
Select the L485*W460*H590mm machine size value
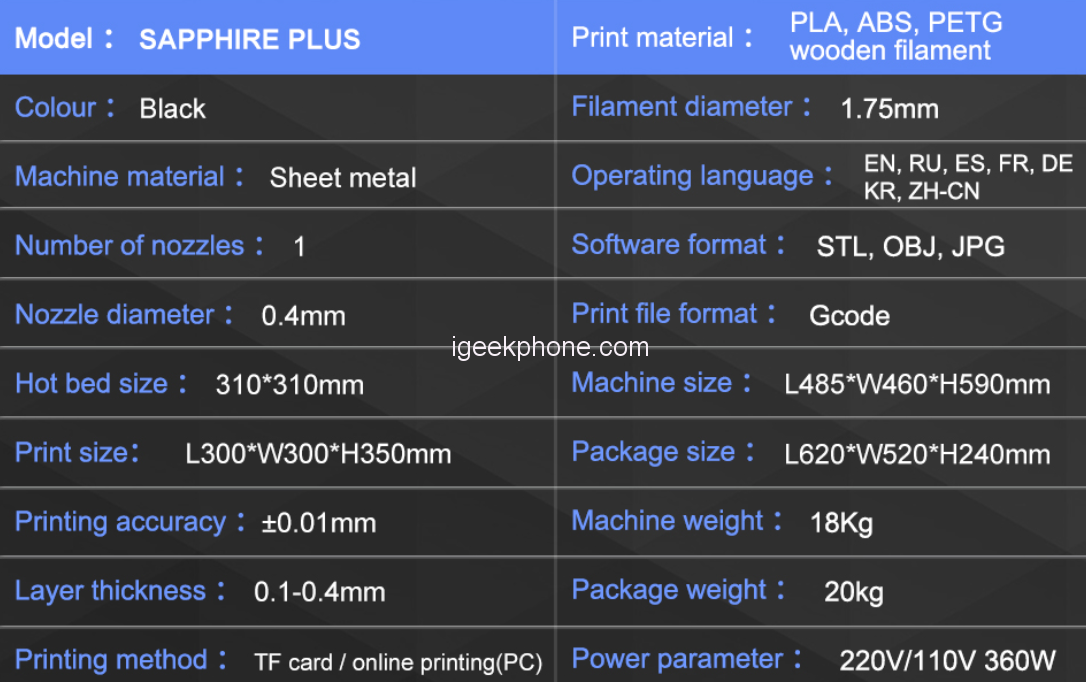tap(917, 384)
